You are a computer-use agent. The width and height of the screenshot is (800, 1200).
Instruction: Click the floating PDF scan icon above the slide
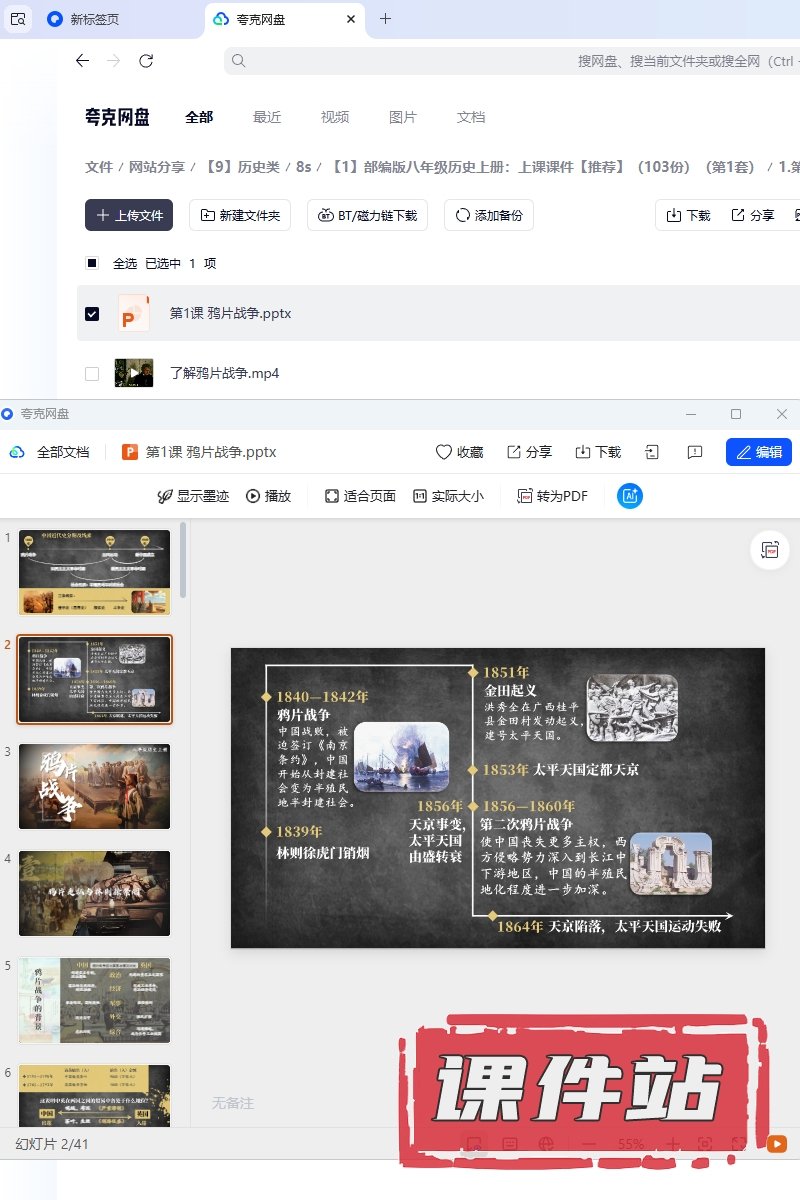coord(770,550)
